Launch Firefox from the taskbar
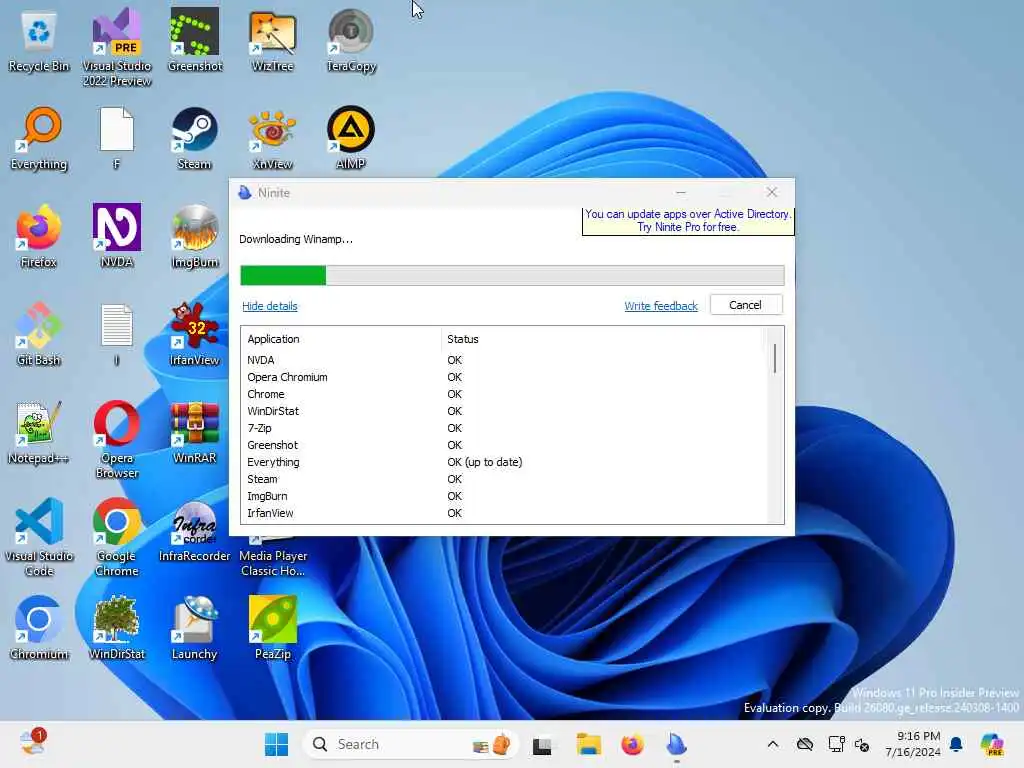The image size is (1024, 768). [632, 744]
